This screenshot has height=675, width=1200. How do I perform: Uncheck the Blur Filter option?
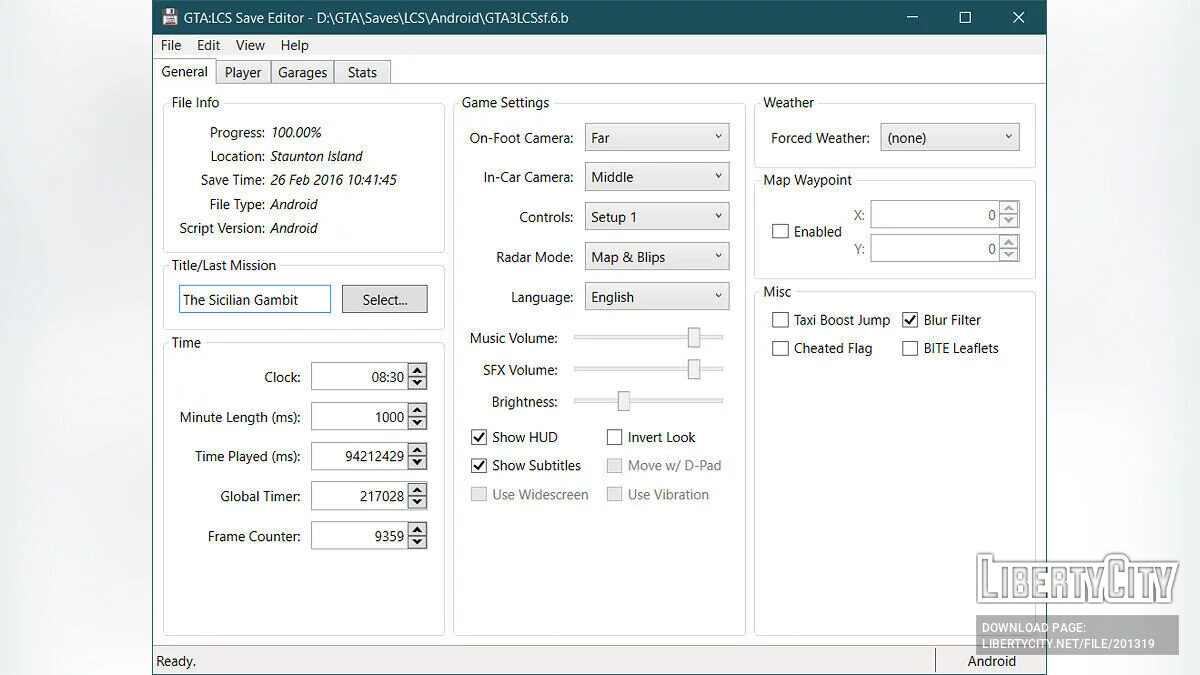click(910, 320)
